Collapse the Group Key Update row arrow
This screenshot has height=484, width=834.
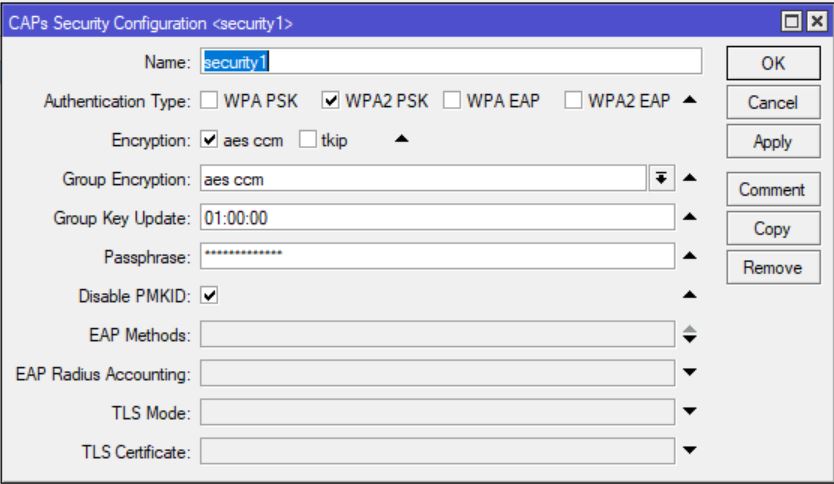689,216
